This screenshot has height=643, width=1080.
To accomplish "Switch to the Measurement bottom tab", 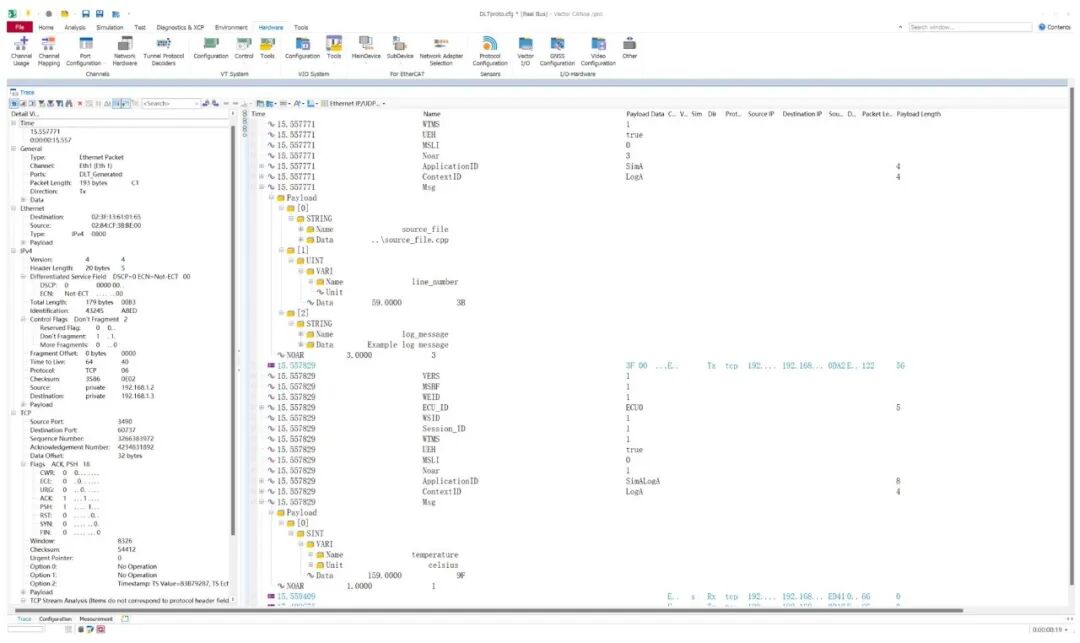I will point(96,619).
